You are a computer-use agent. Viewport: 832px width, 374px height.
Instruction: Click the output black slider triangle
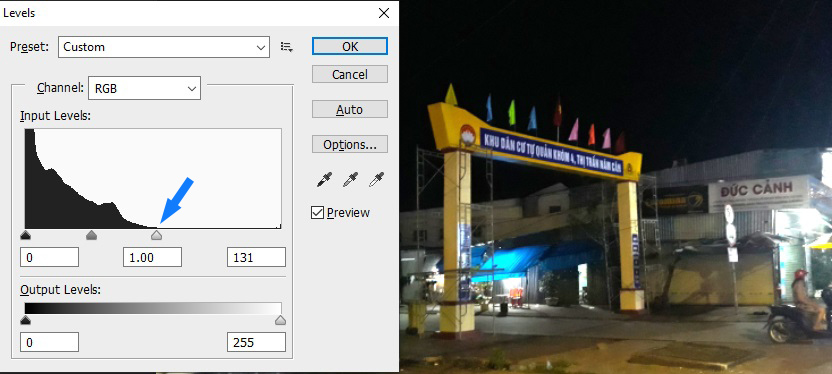pos(25,320)
